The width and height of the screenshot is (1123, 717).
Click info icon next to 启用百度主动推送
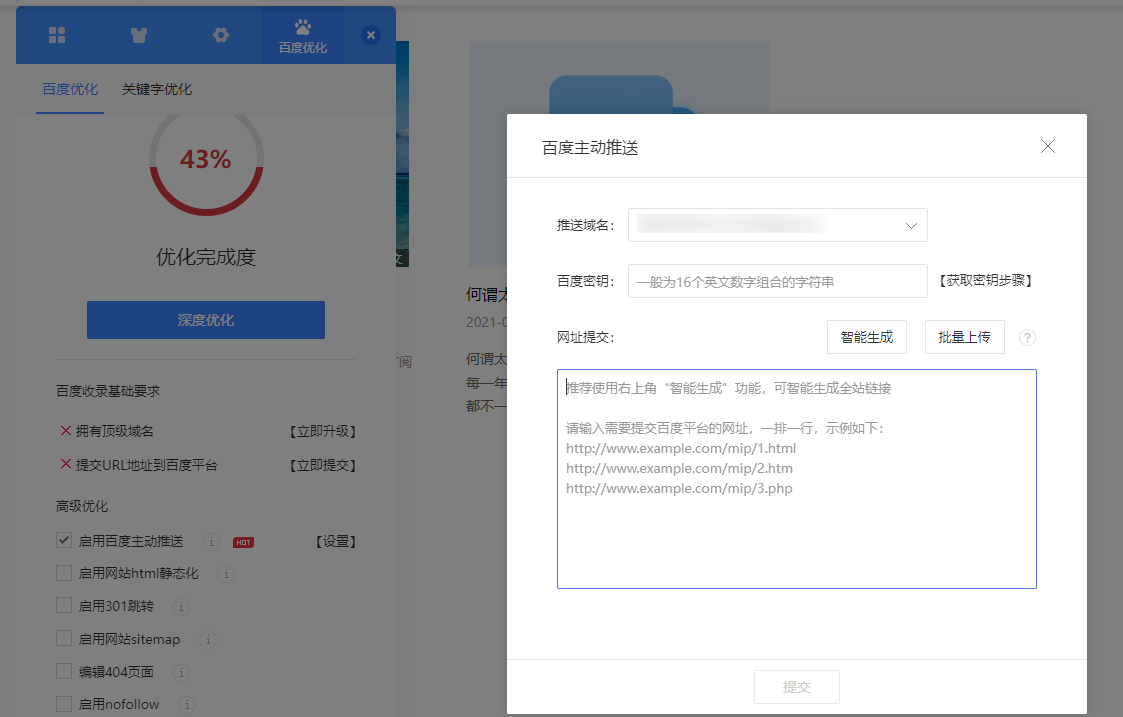[x=211, y=542]
